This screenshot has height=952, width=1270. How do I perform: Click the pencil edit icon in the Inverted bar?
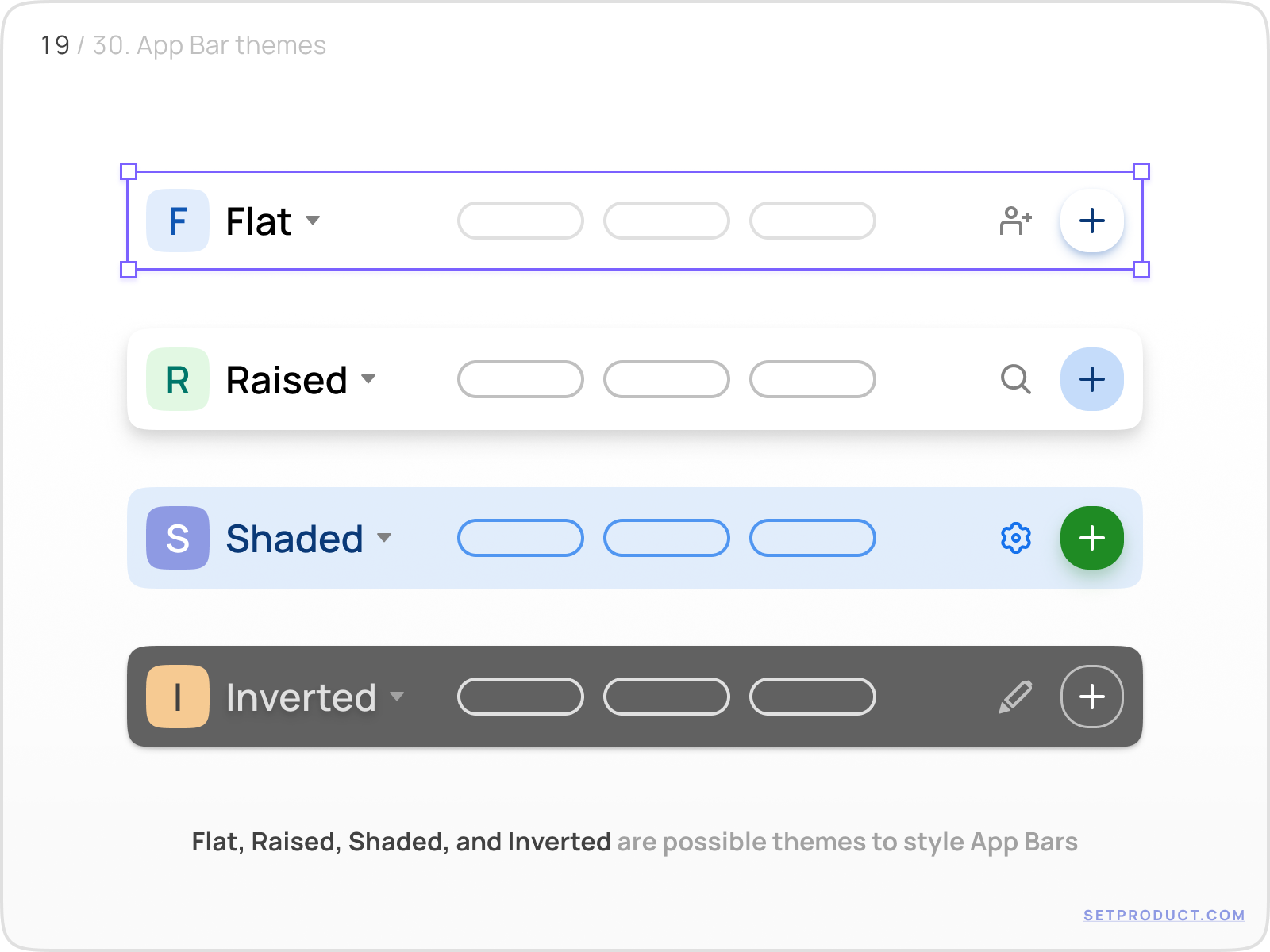[1015, 696]
